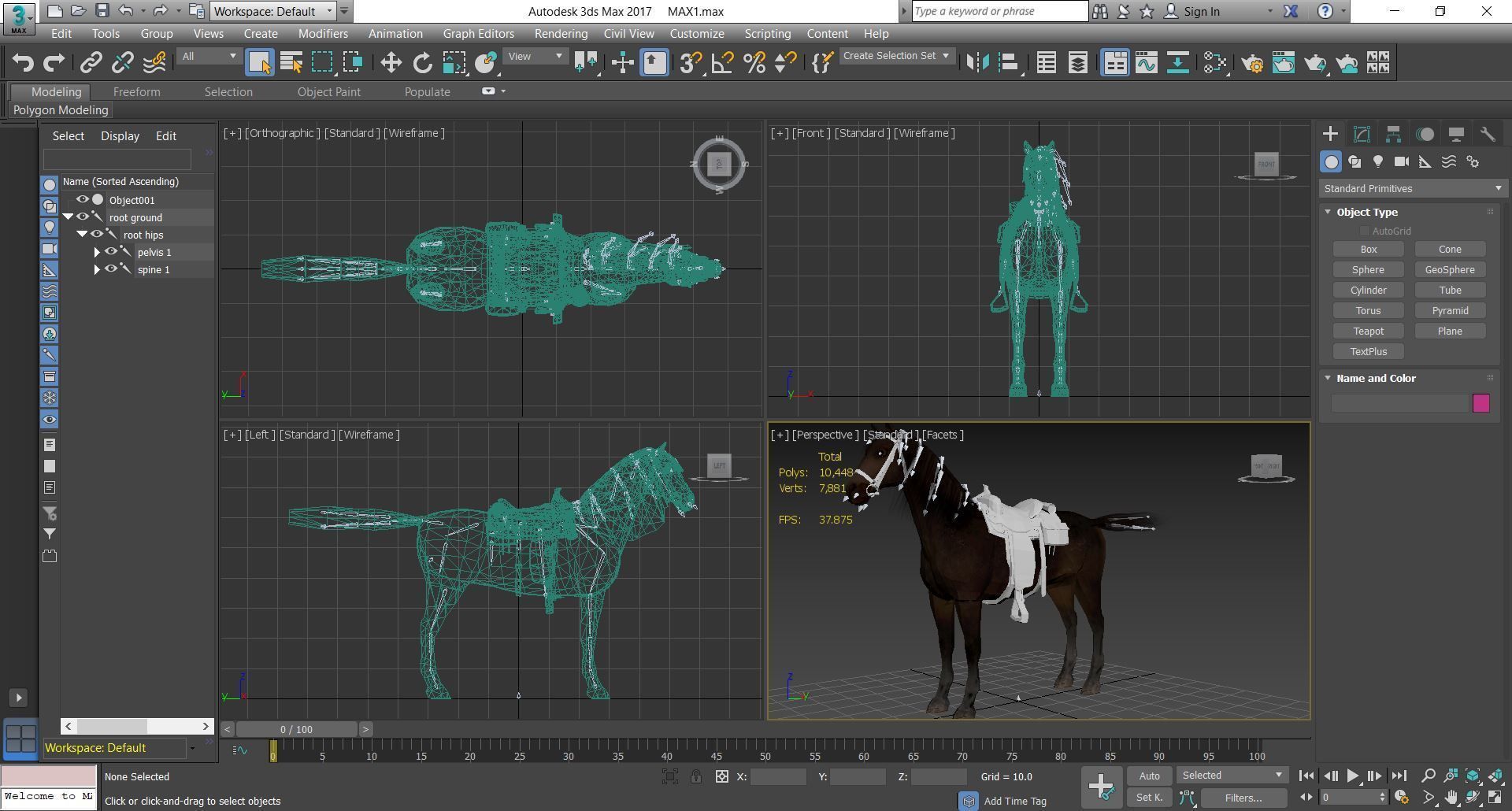1512x811 pixels.
Task: Choose Select and Rotate tool
Action: pyautogui.click(x=422, y=63)
